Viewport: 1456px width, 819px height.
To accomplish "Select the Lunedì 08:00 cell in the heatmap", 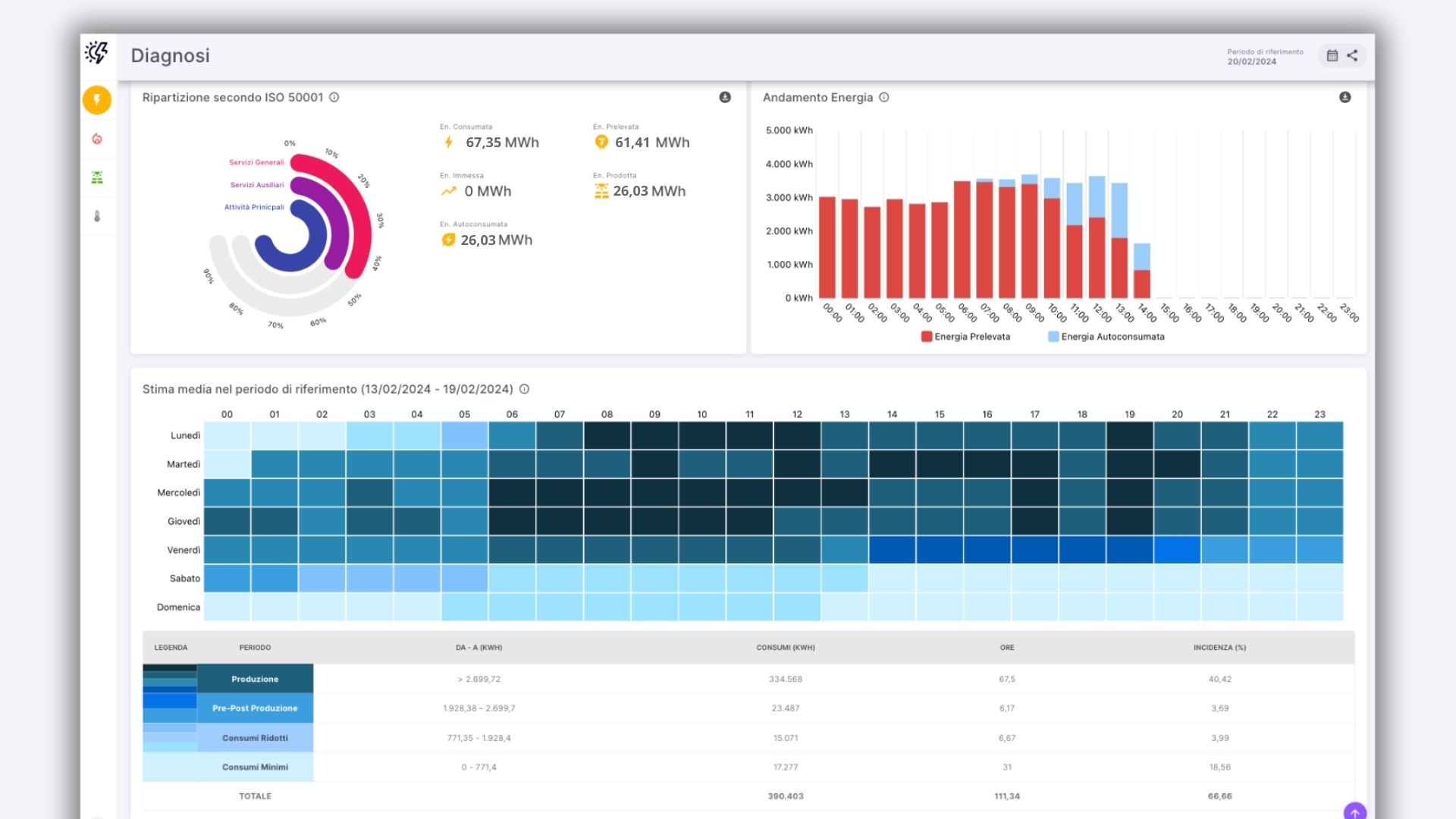I will point(607,435).
